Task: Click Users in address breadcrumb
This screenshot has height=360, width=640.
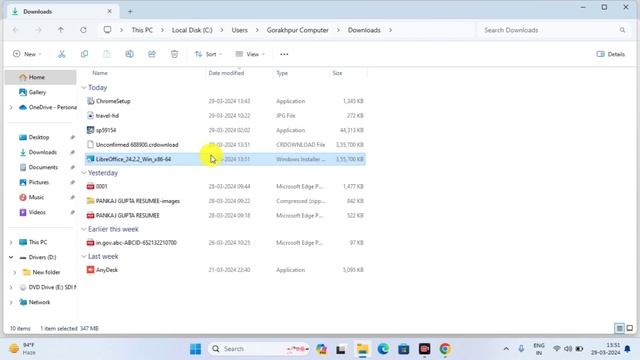Action: [x=240, y=30]
